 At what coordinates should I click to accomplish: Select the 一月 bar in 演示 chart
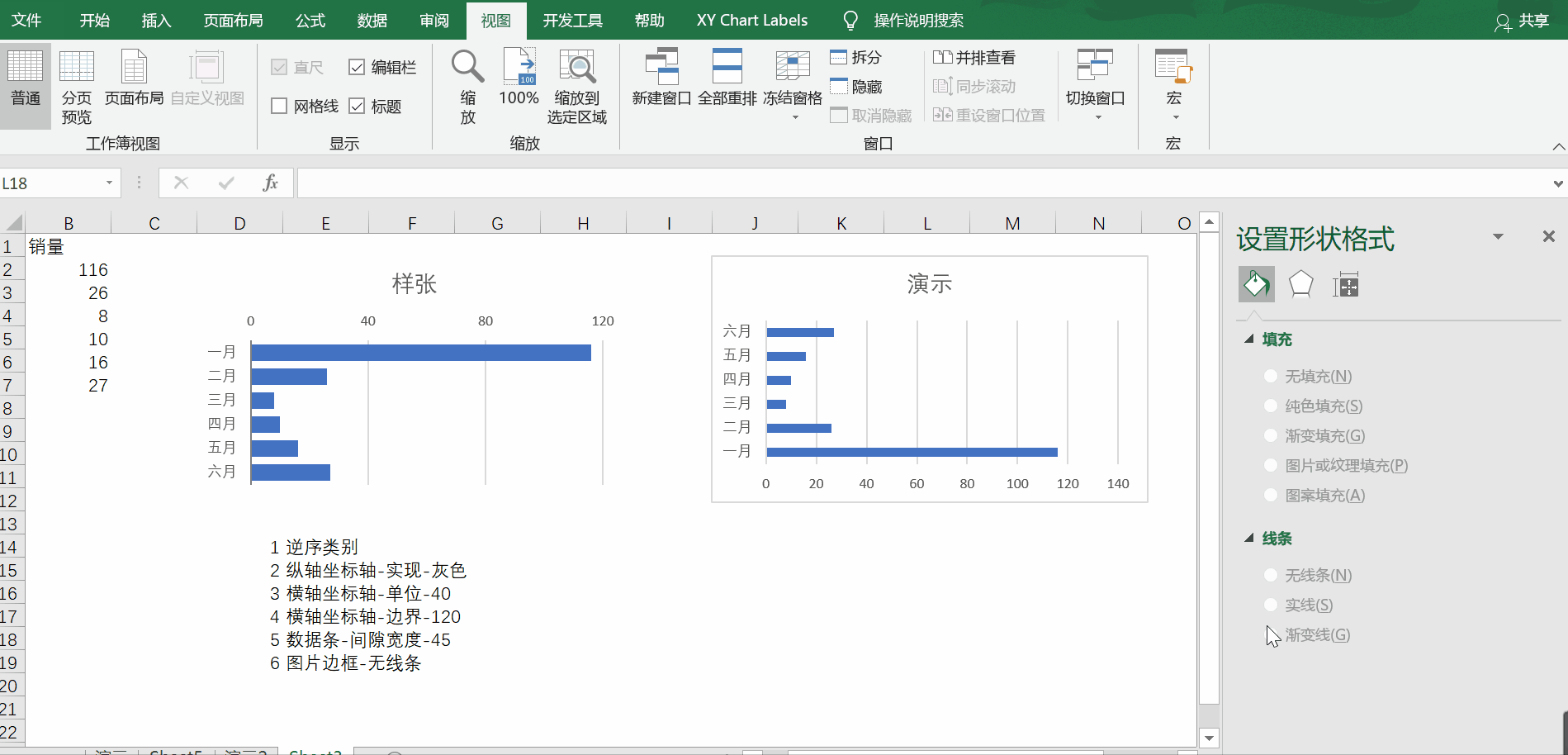coord(912,452)
